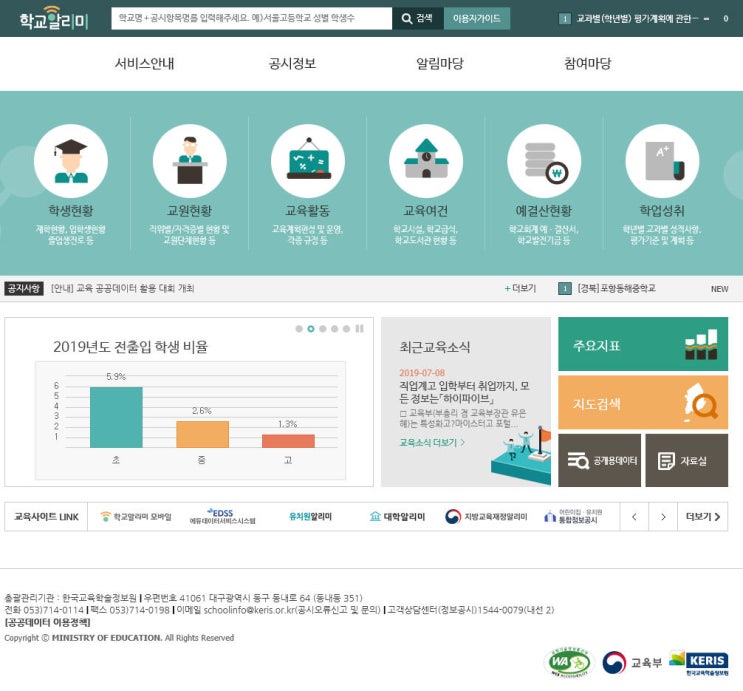
Task: Open the 포항동해중학교 ranking entry
Action: [616, 288]
